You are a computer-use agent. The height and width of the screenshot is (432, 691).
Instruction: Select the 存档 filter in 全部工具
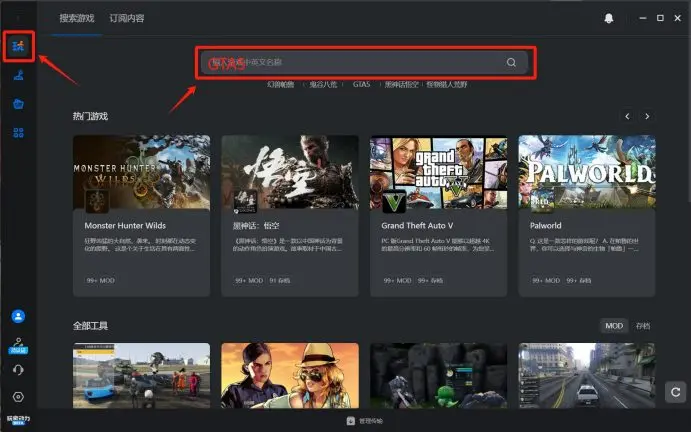pyautogui.click(x=642, y=326)
